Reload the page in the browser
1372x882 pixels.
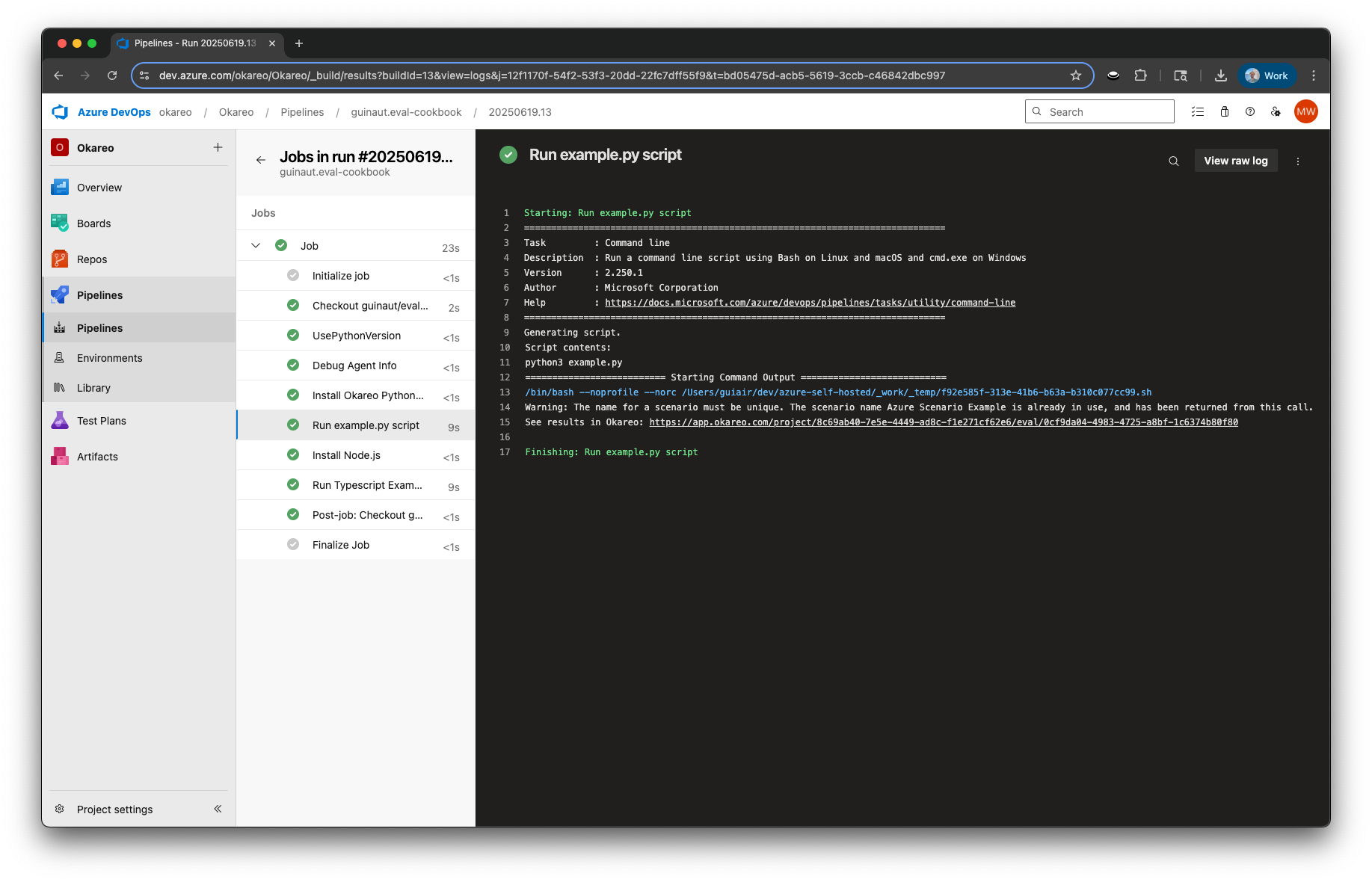click(112, 75)
